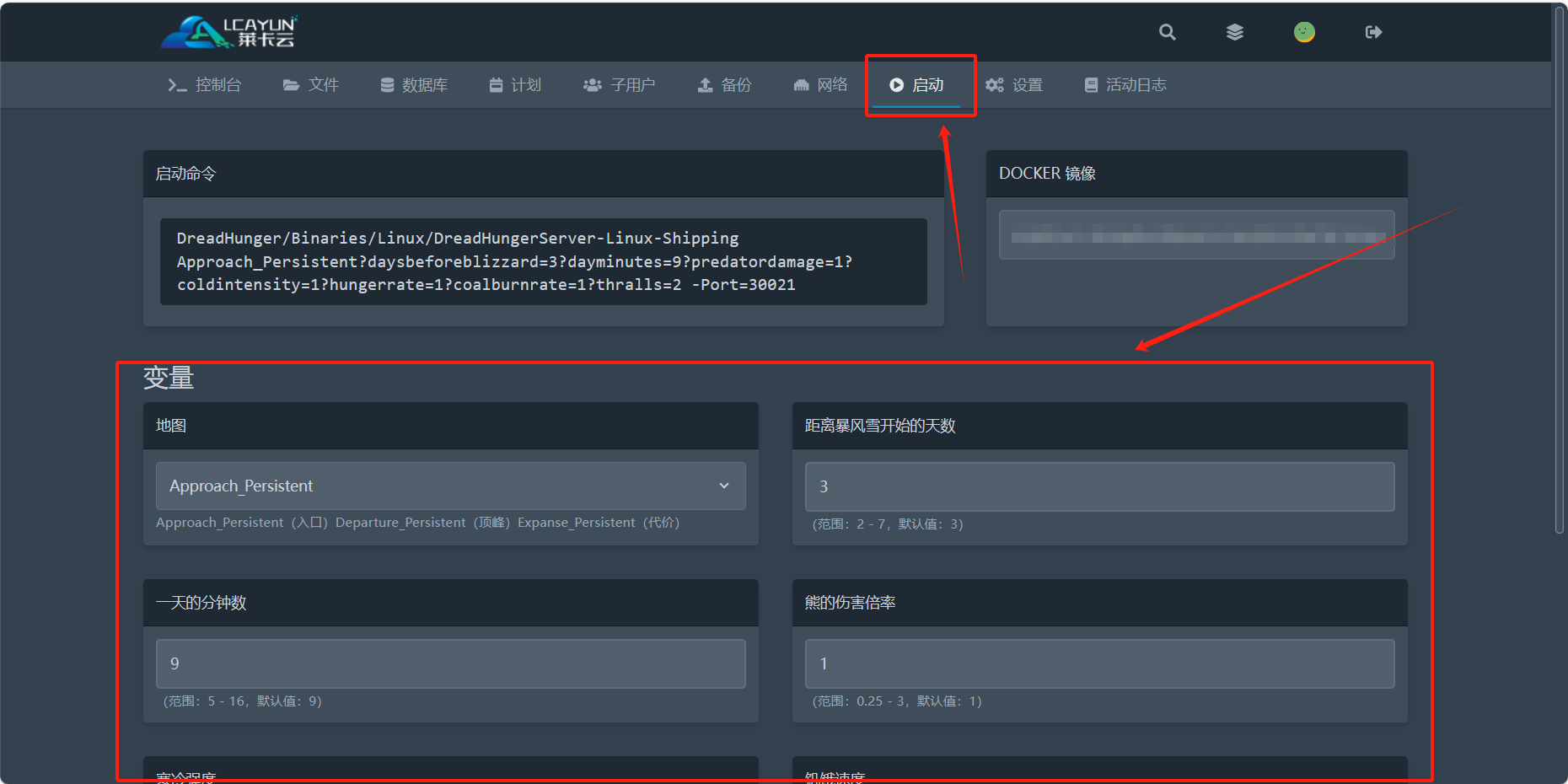Click the 启动命令 panel title
This screenshot has width=1568, height=784.
[x=186, y=174]
